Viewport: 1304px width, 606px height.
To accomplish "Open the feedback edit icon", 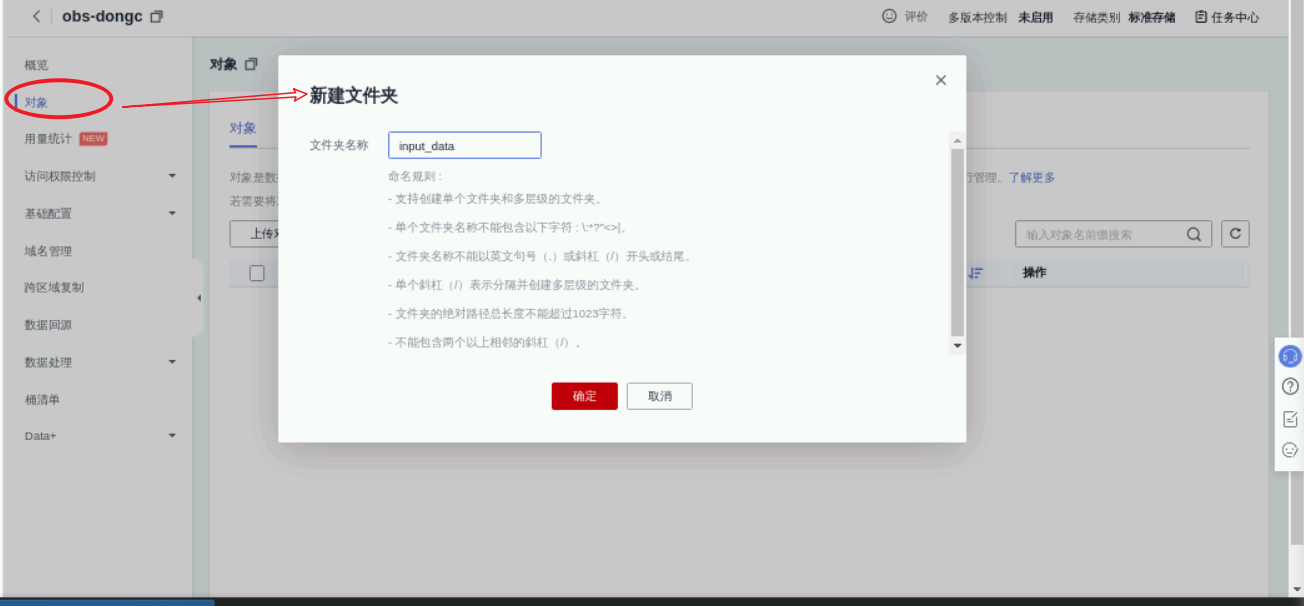I will tap(1290, 419).
